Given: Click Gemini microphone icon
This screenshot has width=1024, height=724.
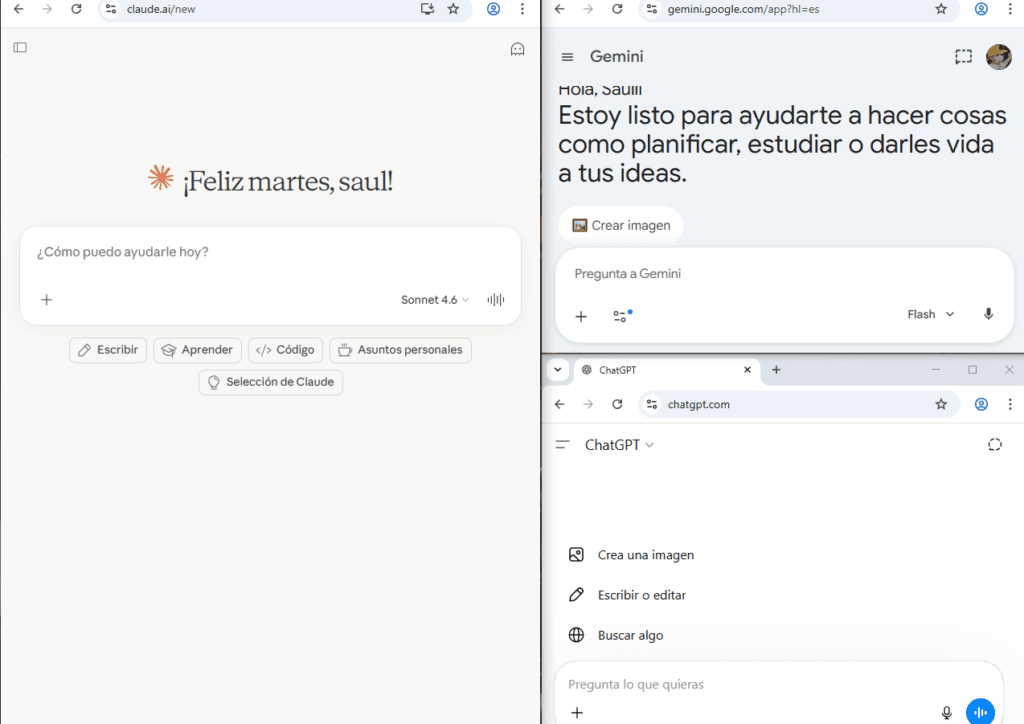Looking at the screenshot, I should pyautogui.click(x=988, y=315).
